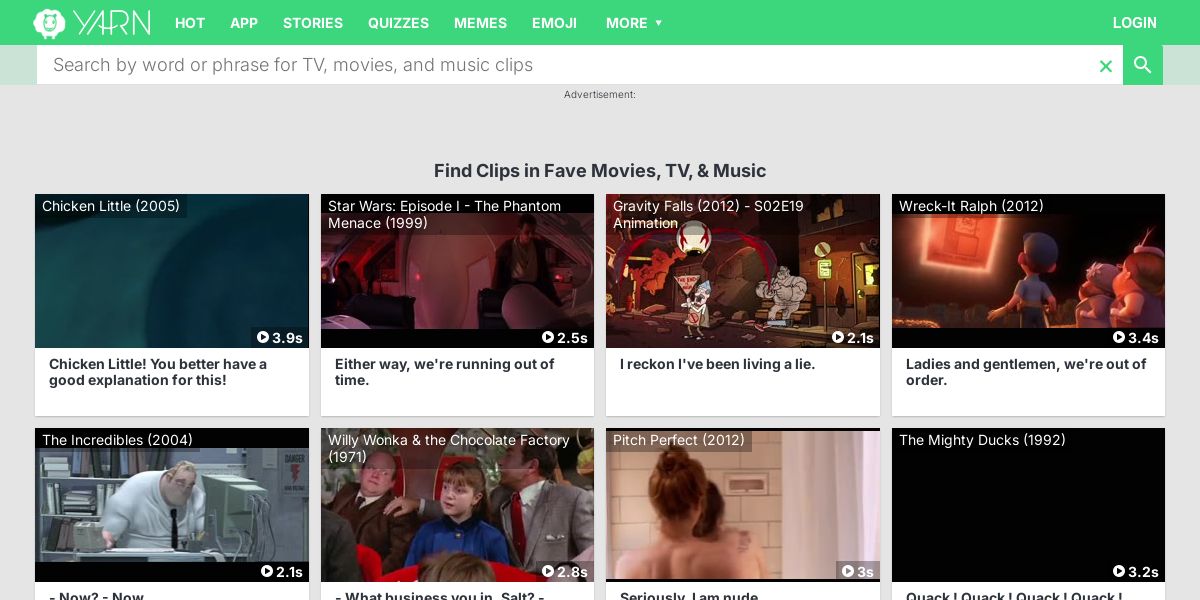
Task: Open the MEMES page
Action: 480,23
